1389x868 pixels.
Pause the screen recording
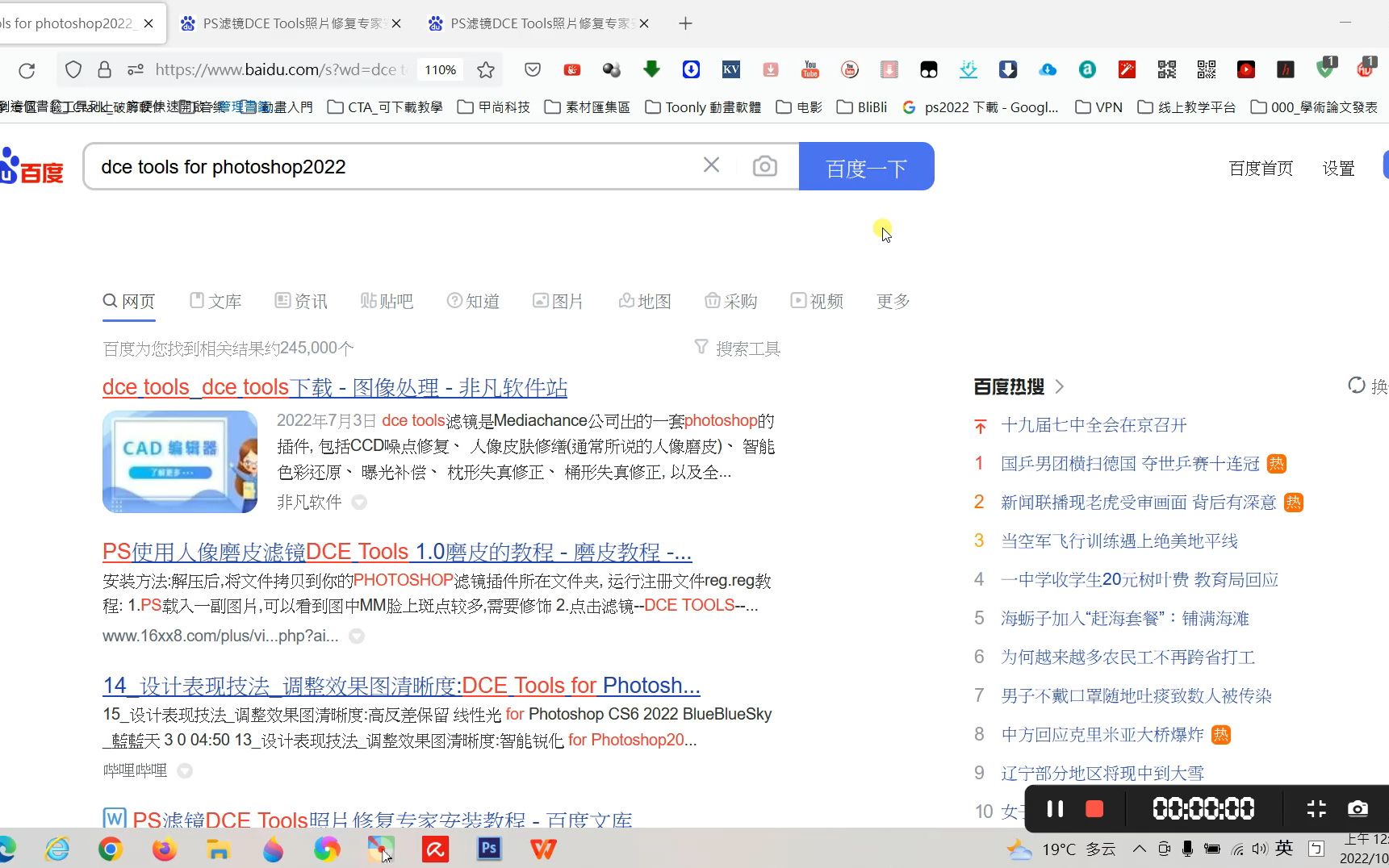1055,809
